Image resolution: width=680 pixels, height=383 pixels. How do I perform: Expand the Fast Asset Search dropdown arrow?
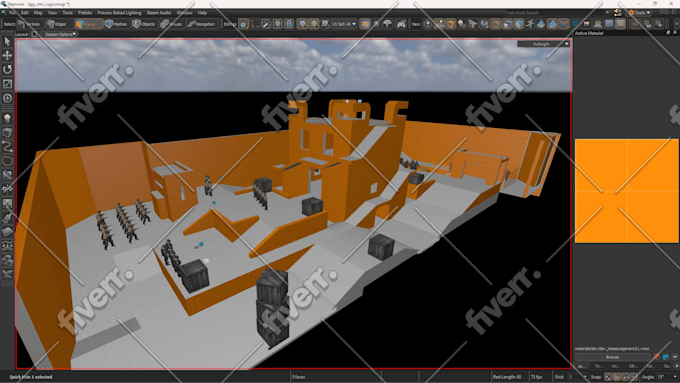tap(607, 13)
